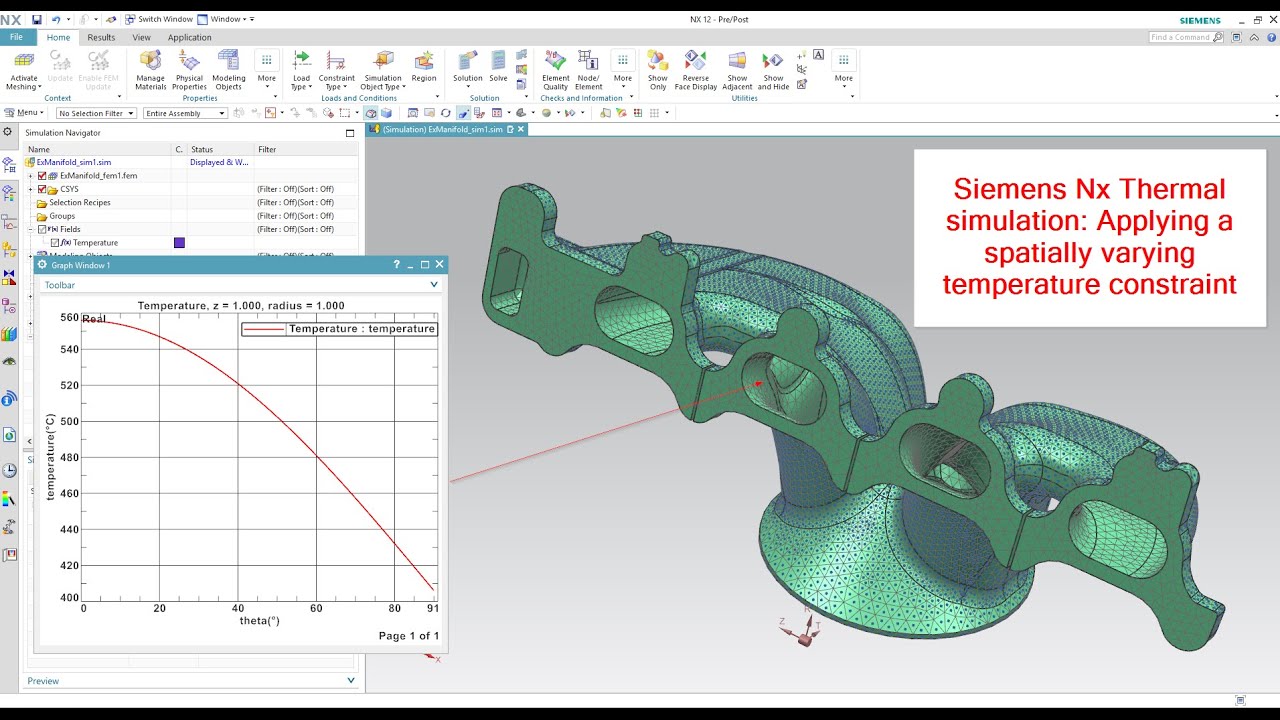1280x720 pixels.
Task: Expand the Toolbar section chevron
Action: coord(434,285)
